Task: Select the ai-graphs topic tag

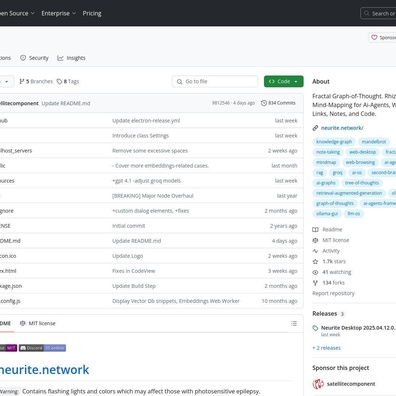Action: (326, 183)
